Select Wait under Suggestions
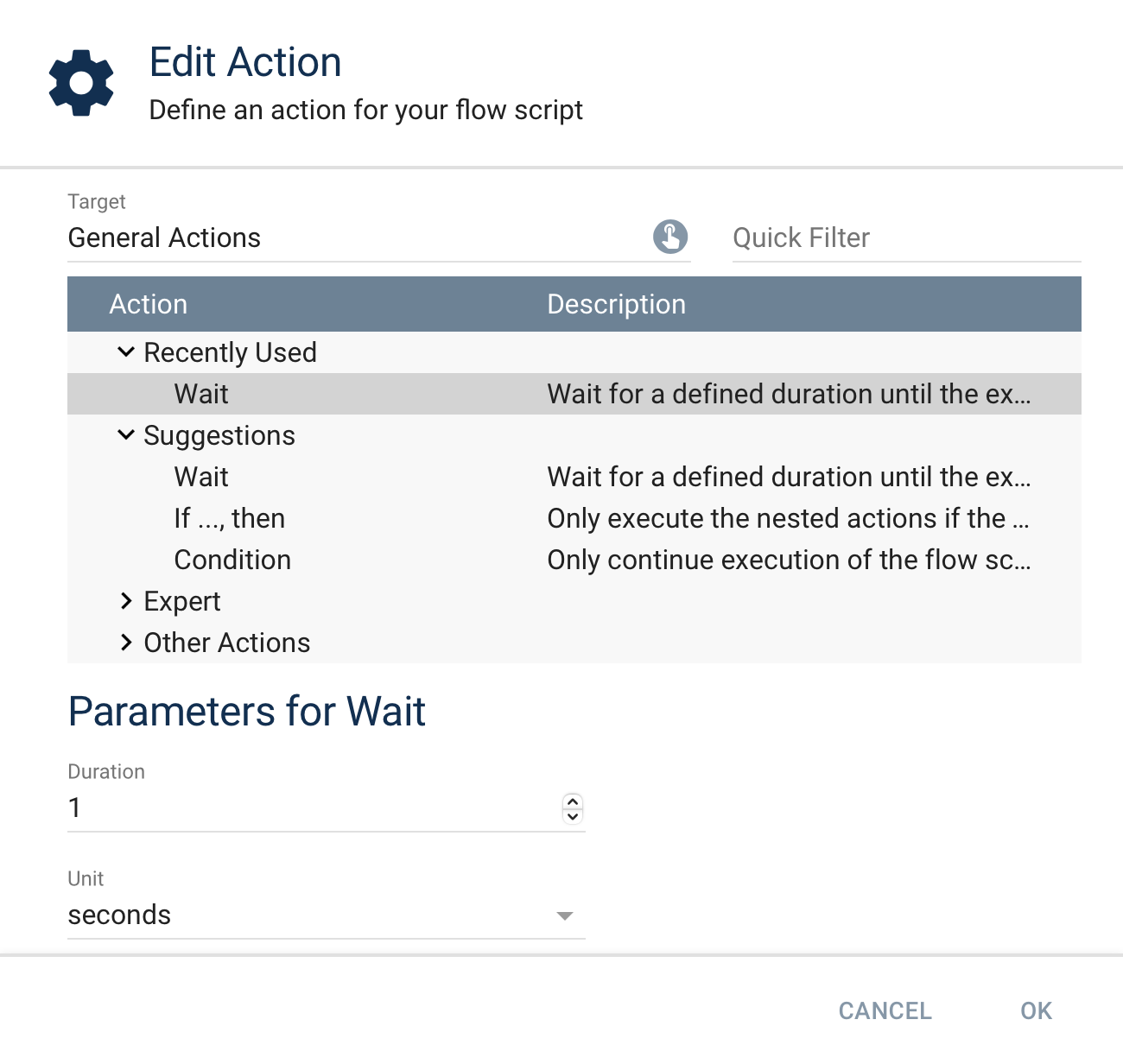1123x1064 pixels. tap(201, 477)
